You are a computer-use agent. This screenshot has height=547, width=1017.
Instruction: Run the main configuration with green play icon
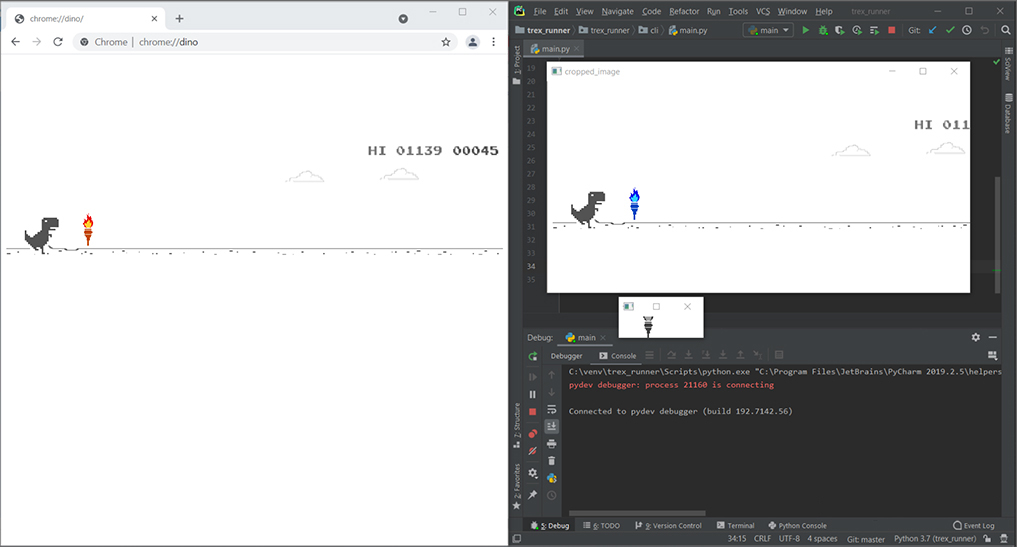point(805,30)
